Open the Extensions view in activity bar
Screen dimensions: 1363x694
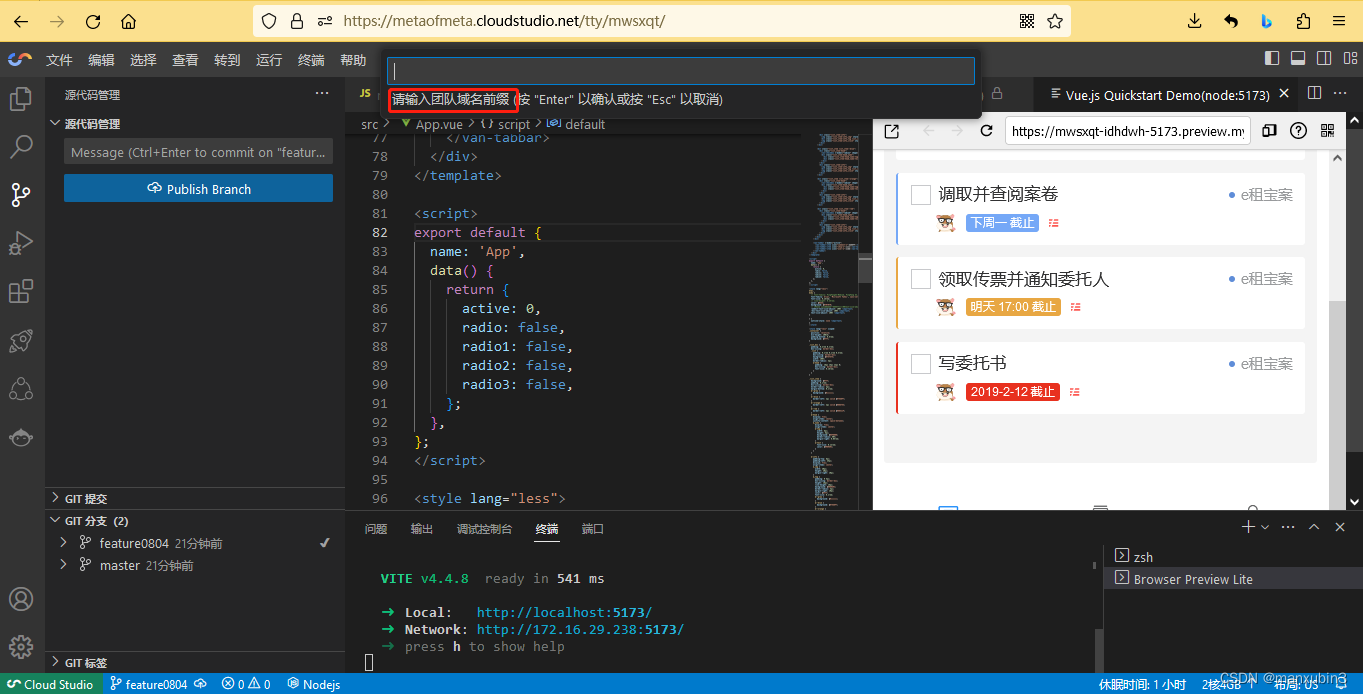pos(21,291)
